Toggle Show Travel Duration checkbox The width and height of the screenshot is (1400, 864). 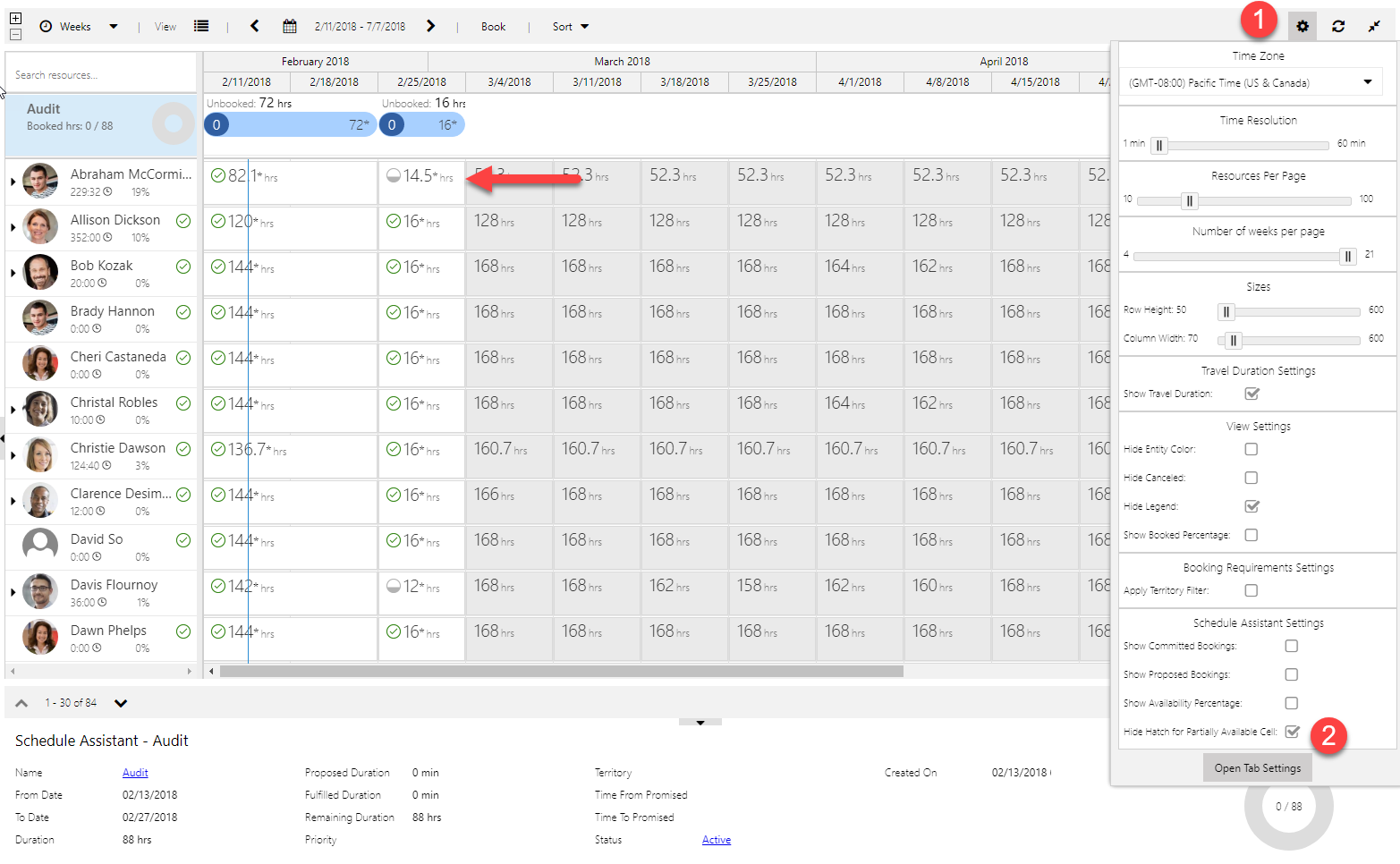[1252, 394]
